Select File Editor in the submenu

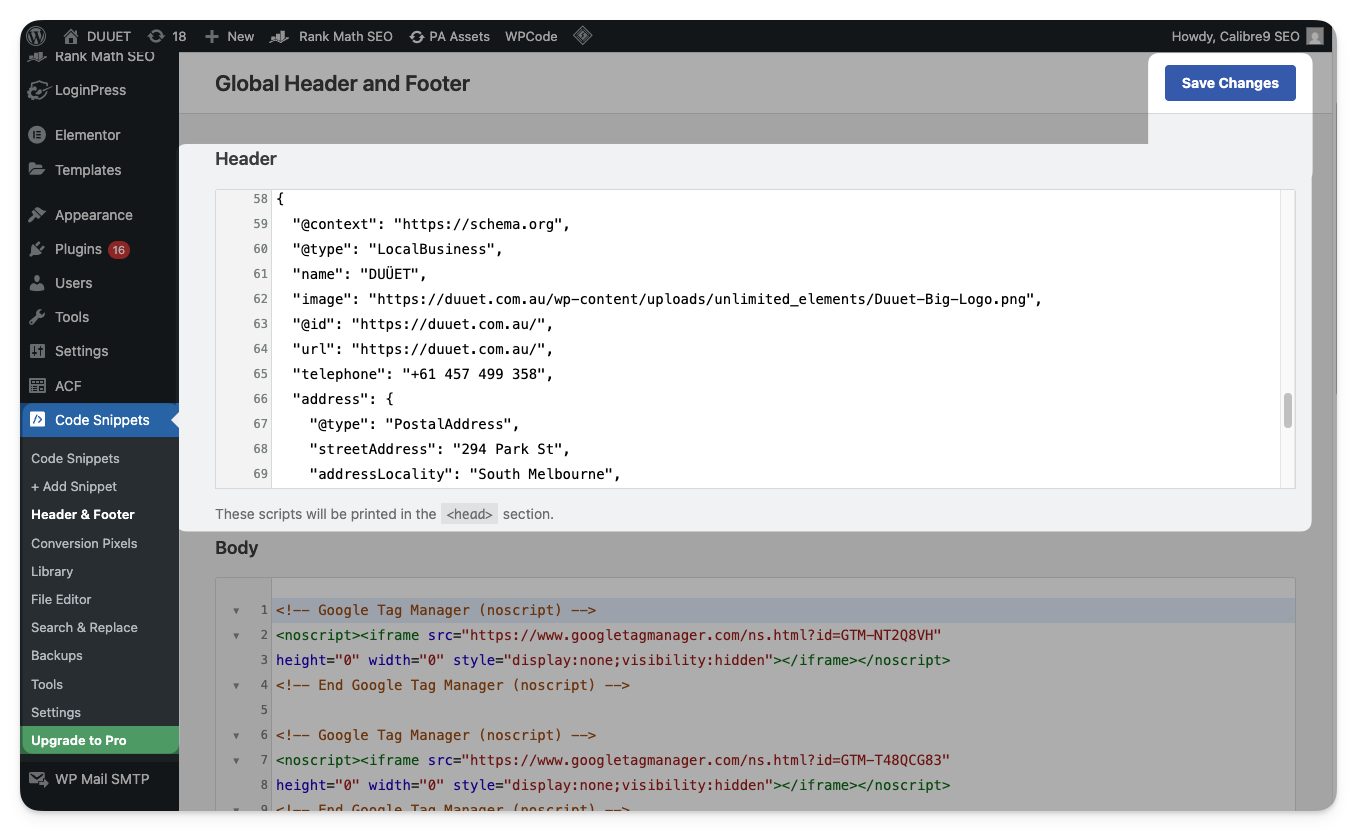point(61,599)
